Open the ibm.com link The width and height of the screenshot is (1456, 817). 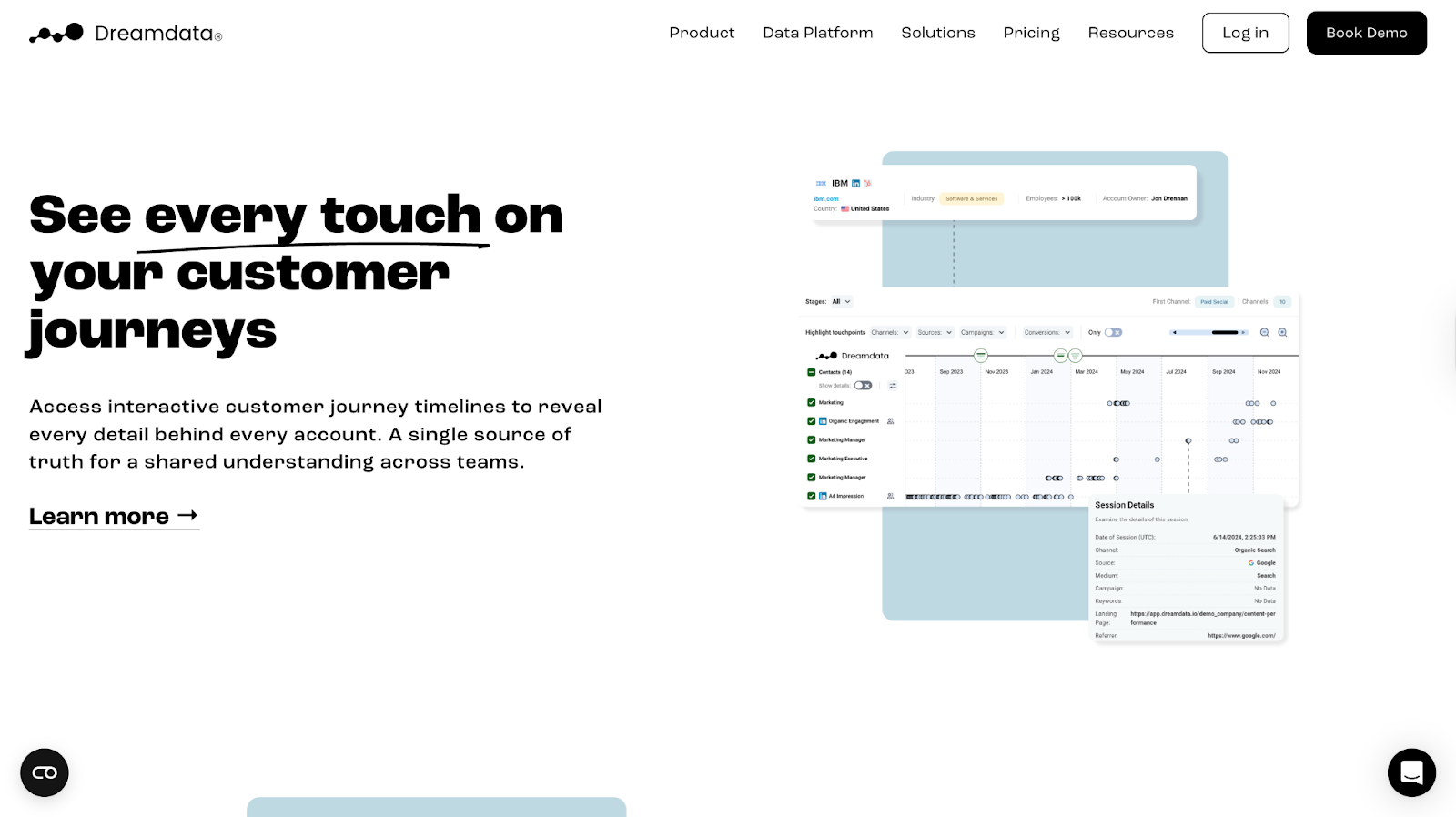click(x=826, y=198)
